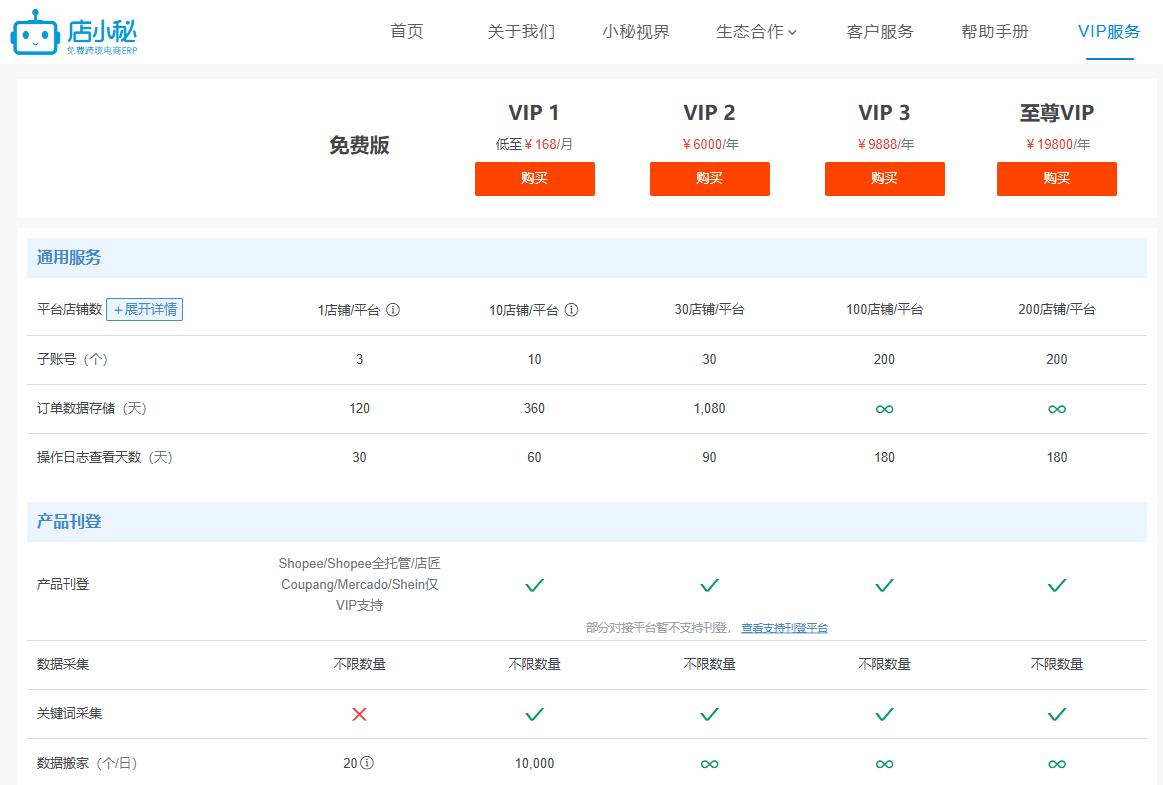Click the info icon beside "10店铺/平台"
The image size is (1163, 785).
pyautogui.click(x=571, y=310)
